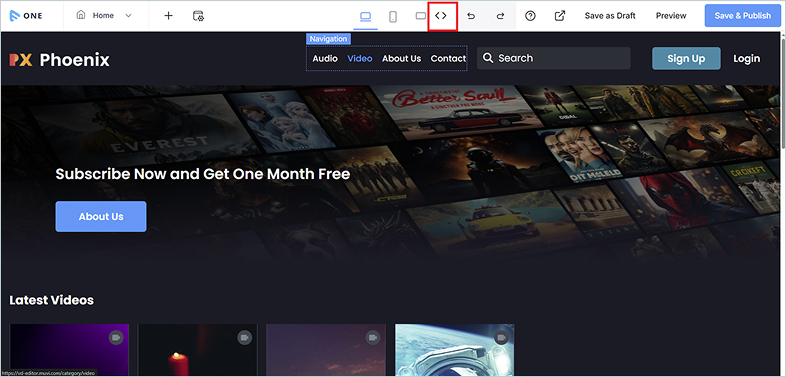Open site in new tab icon
Screen dimensions: 786x377
click(560, 16)
